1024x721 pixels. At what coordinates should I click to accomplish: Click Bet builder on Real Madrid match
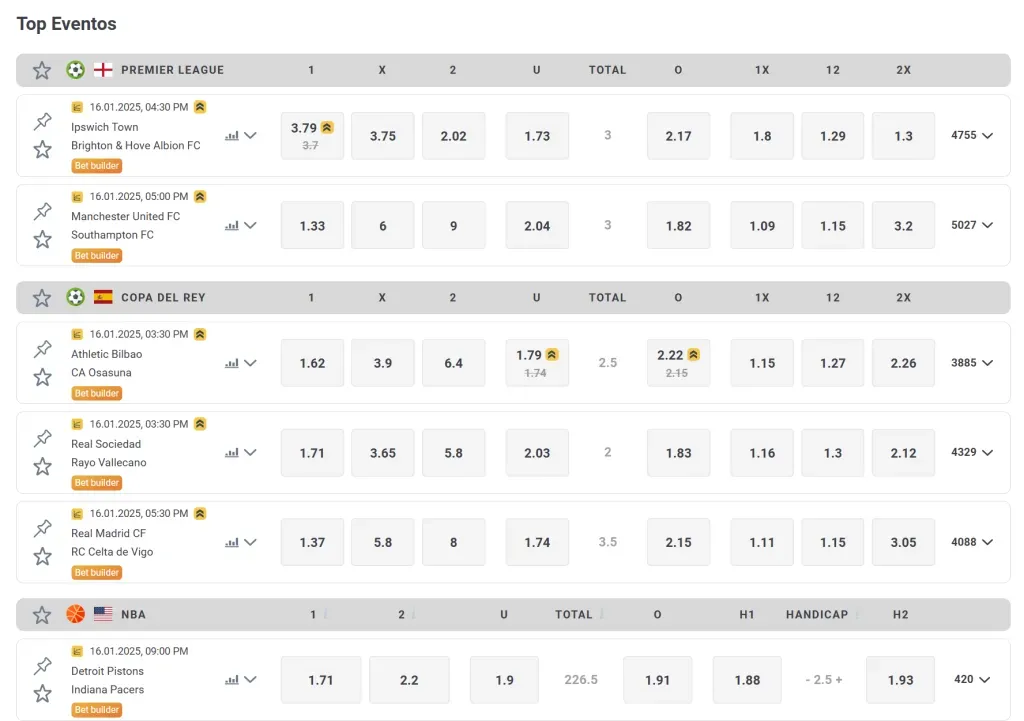pos(97,573)
